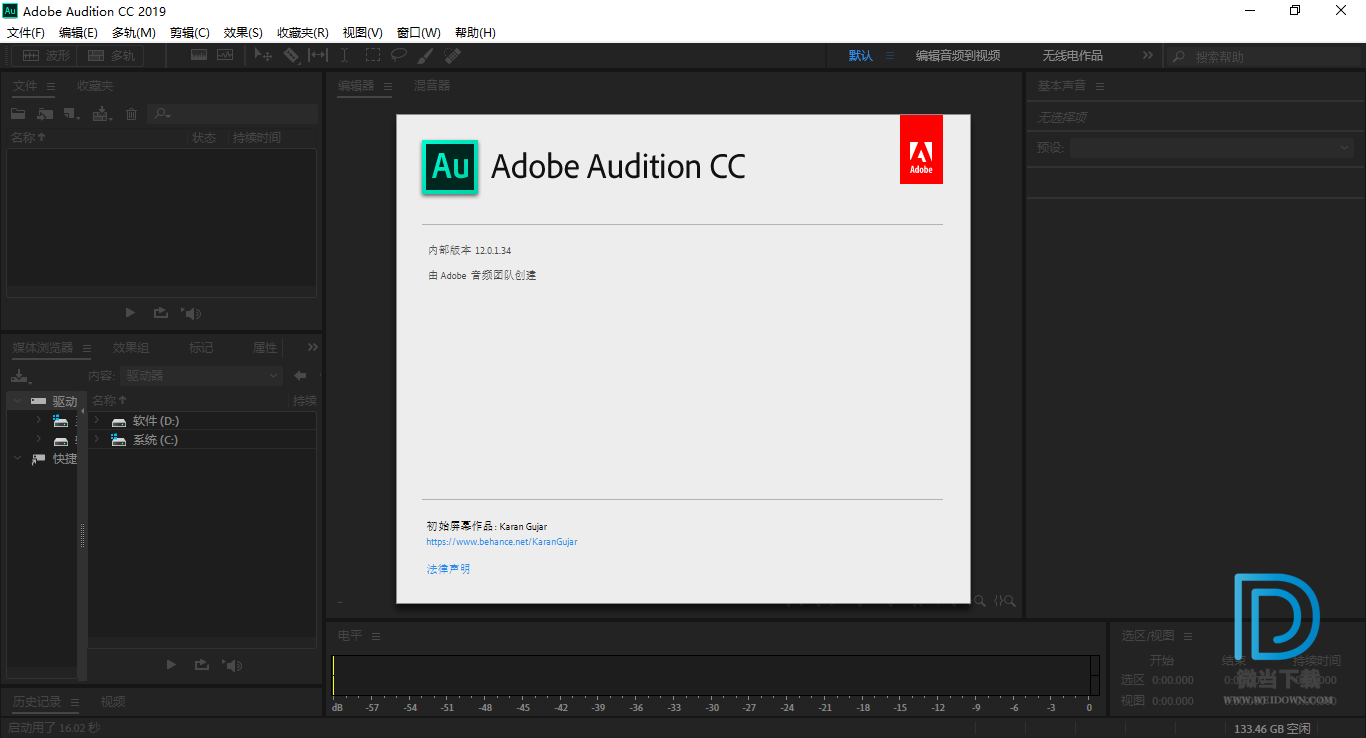Click the 持续时间 column header

tap(257, 138)
